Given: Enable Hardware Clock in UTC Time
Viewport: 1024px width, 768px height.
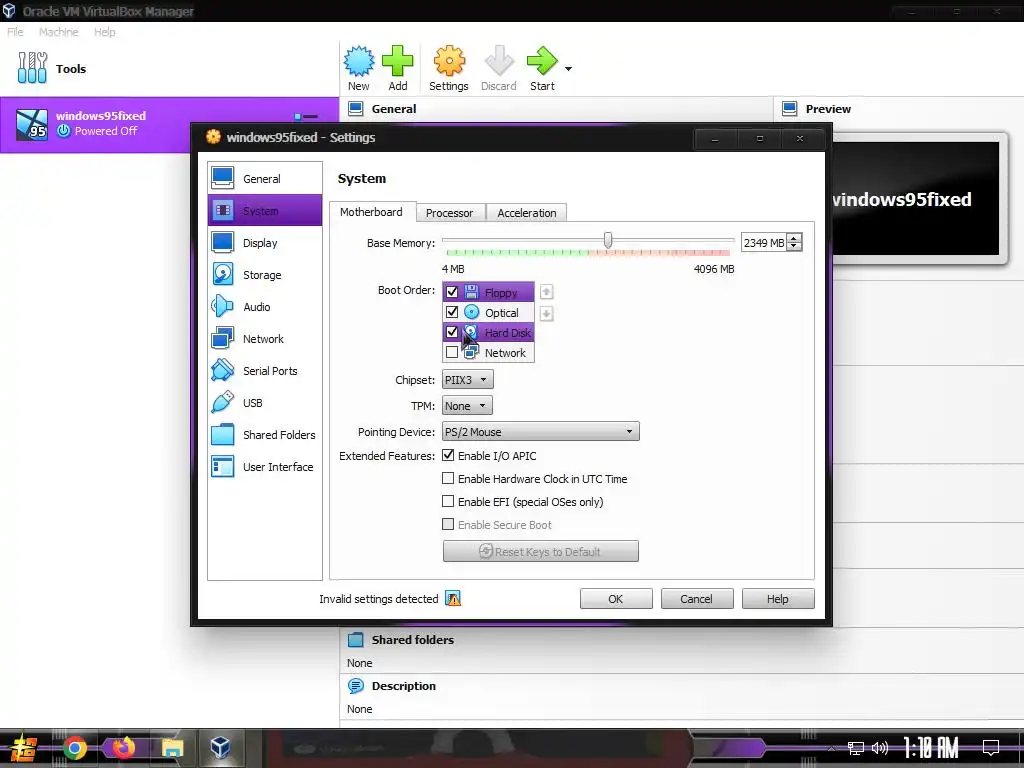Looking at the screenshot, I should [448, 478].
